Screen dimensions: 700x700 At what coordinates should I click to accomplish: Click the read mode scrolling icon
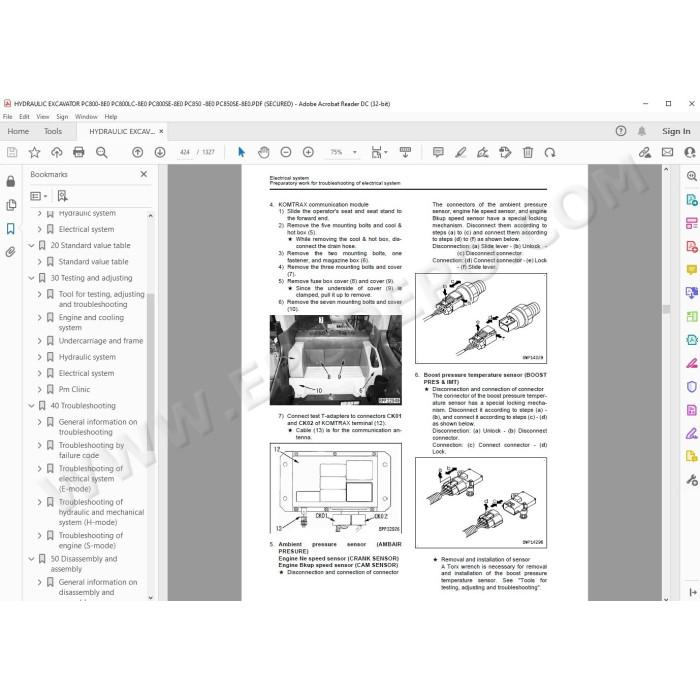(405, 152)
